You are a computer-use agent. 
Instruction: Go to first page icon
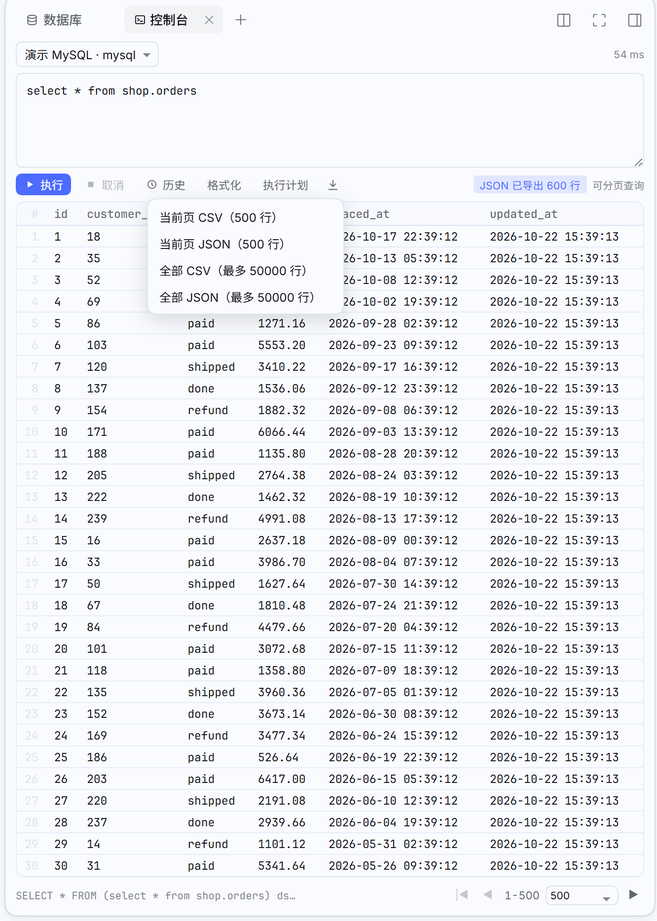(x=463, y=895)
